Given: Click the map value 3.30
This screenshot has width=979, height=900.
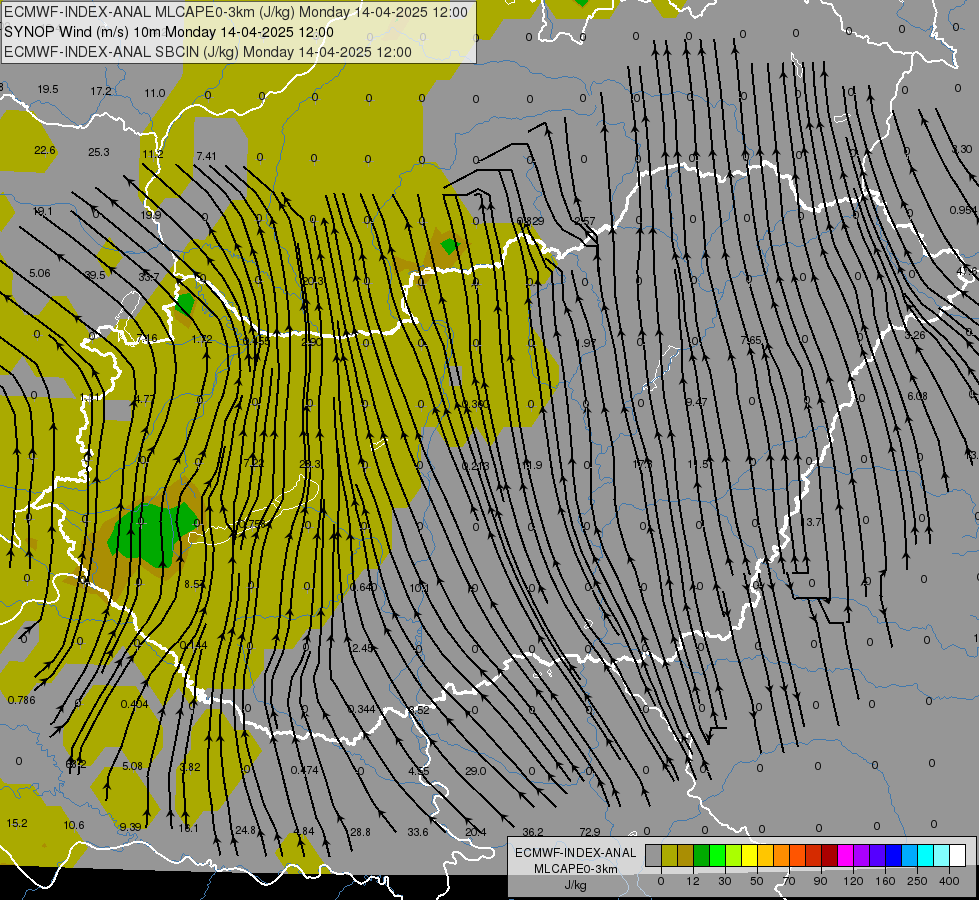Looking at the screenshot, I should [962, 149].
